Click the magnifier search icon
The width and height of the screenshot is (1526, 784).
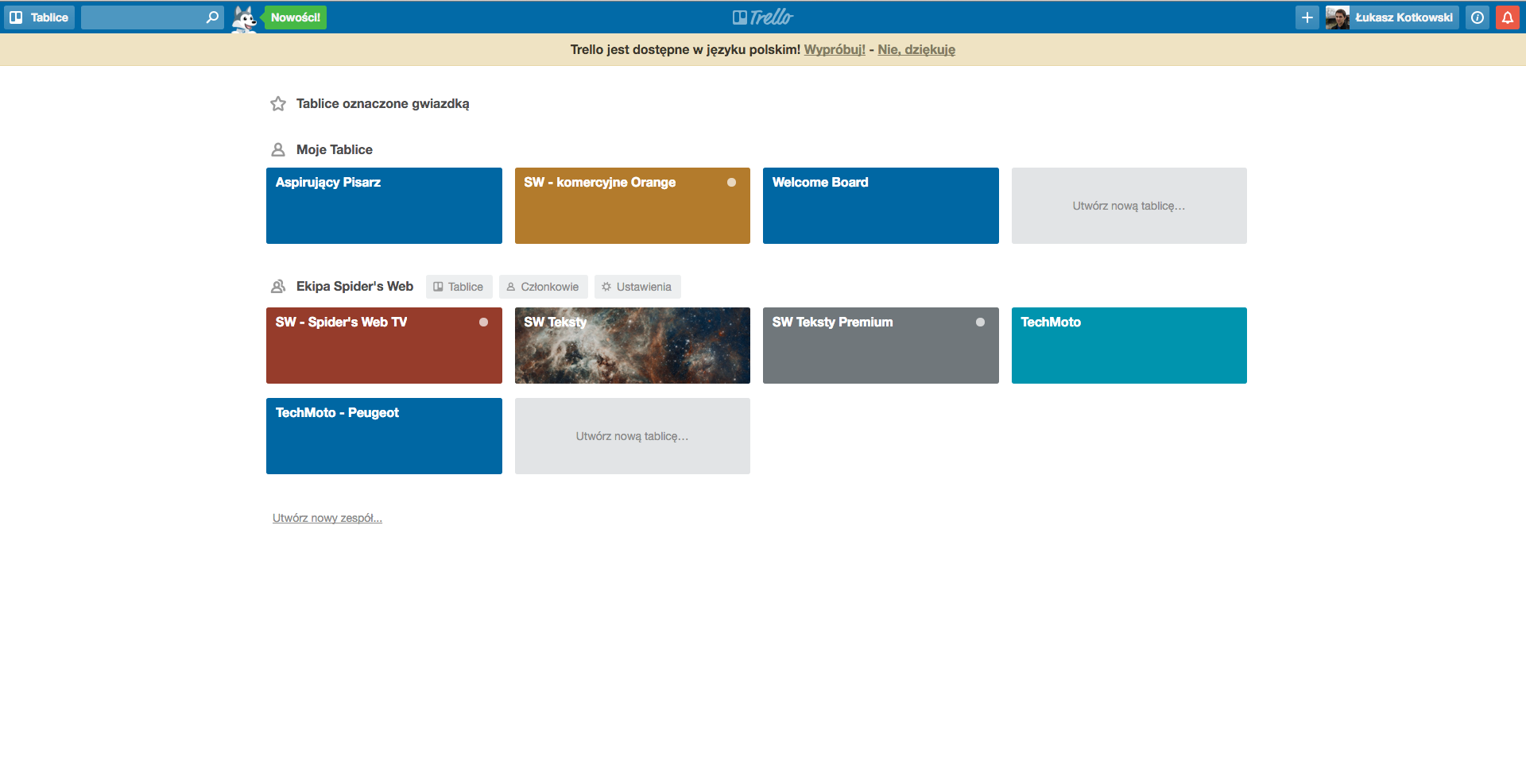click(212, 17)
